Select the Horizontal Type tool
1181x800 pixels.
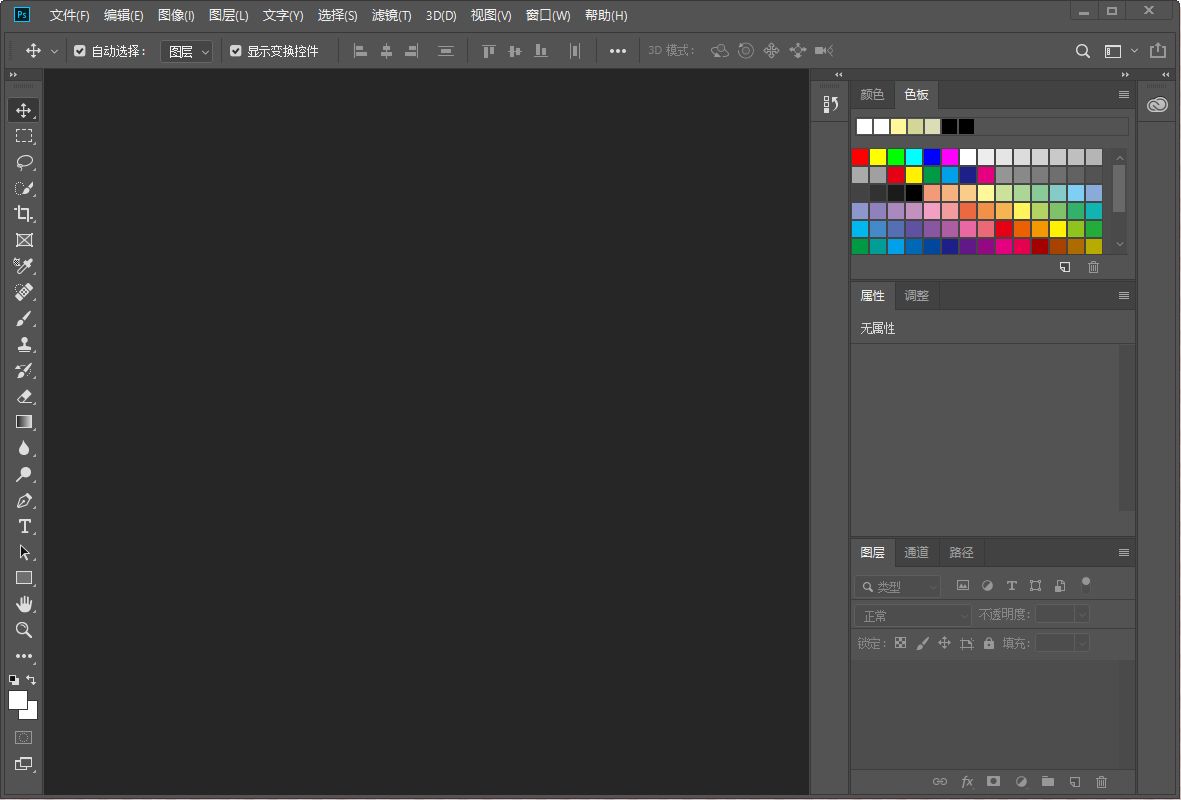click(24, 526)
